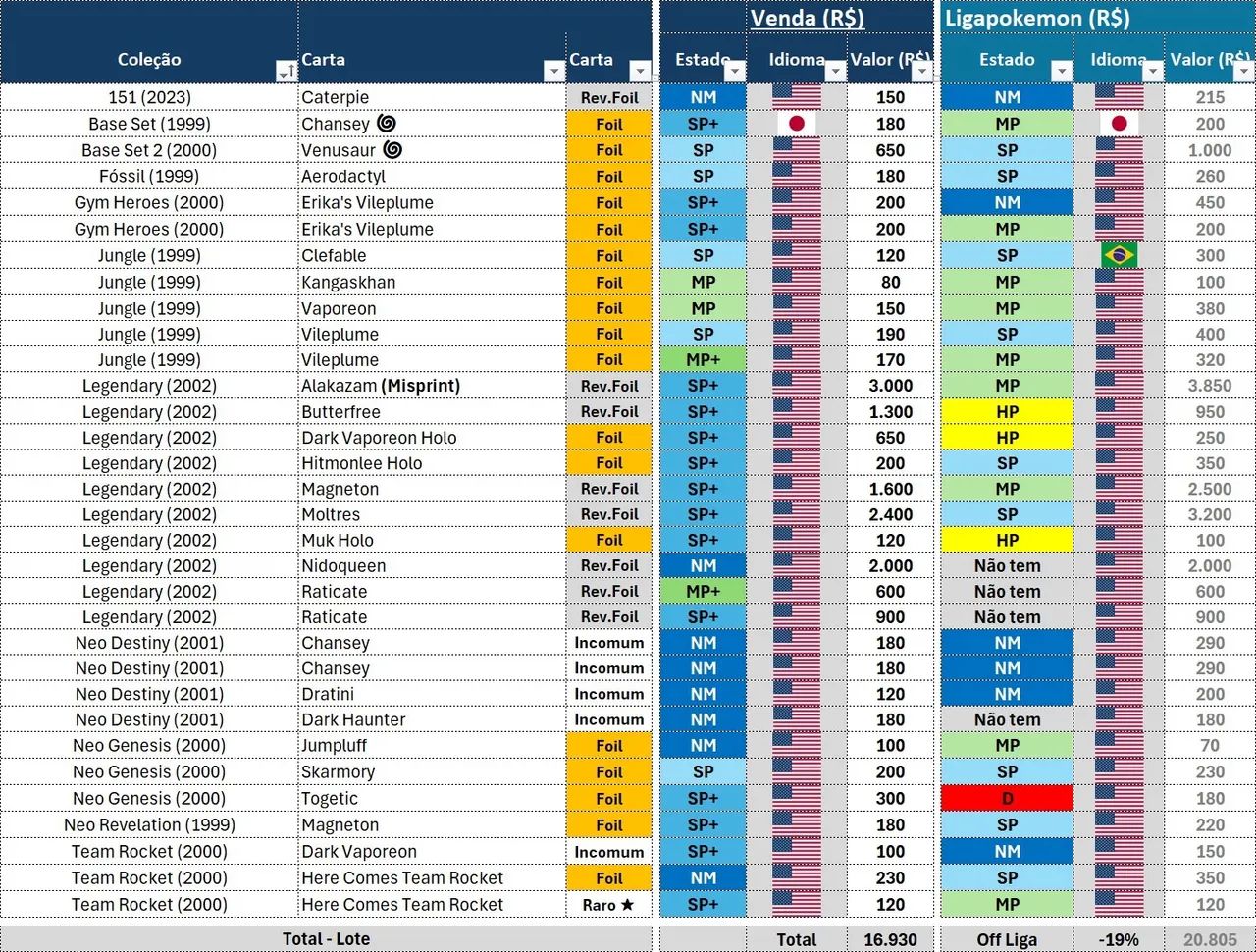Expand the Ligapokemon Idioma filter dropdown

pos(1152,71)
